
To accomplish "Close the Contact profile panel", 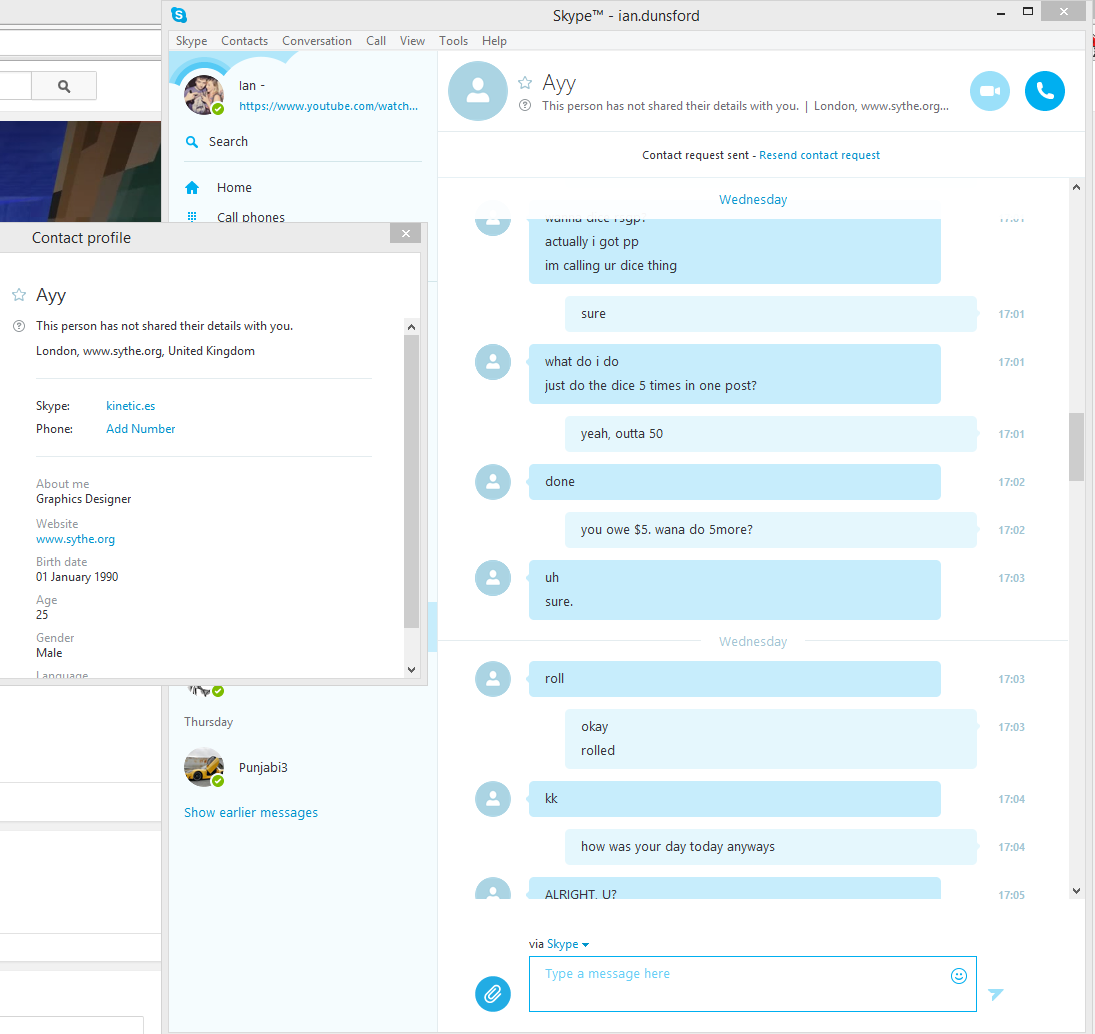I will click(x=406, y=233).
